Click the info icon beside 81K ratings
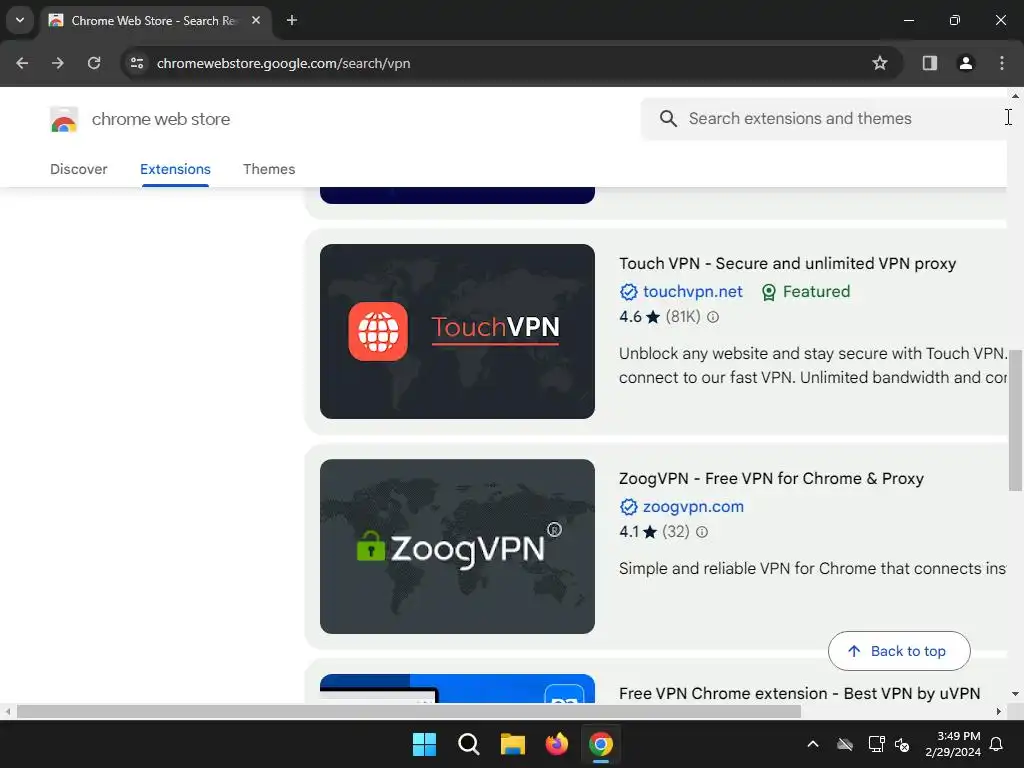The width and height of the screenshot is (1024, 768). click(x=713, y=317)
